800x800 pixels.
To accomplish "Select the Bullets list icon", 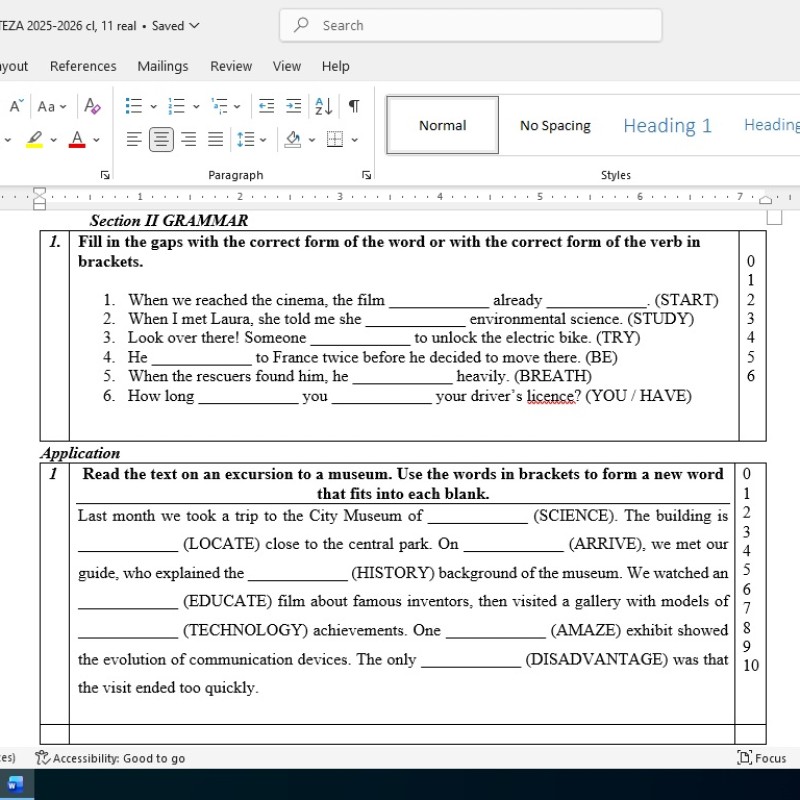I will (x=133, y=106).
